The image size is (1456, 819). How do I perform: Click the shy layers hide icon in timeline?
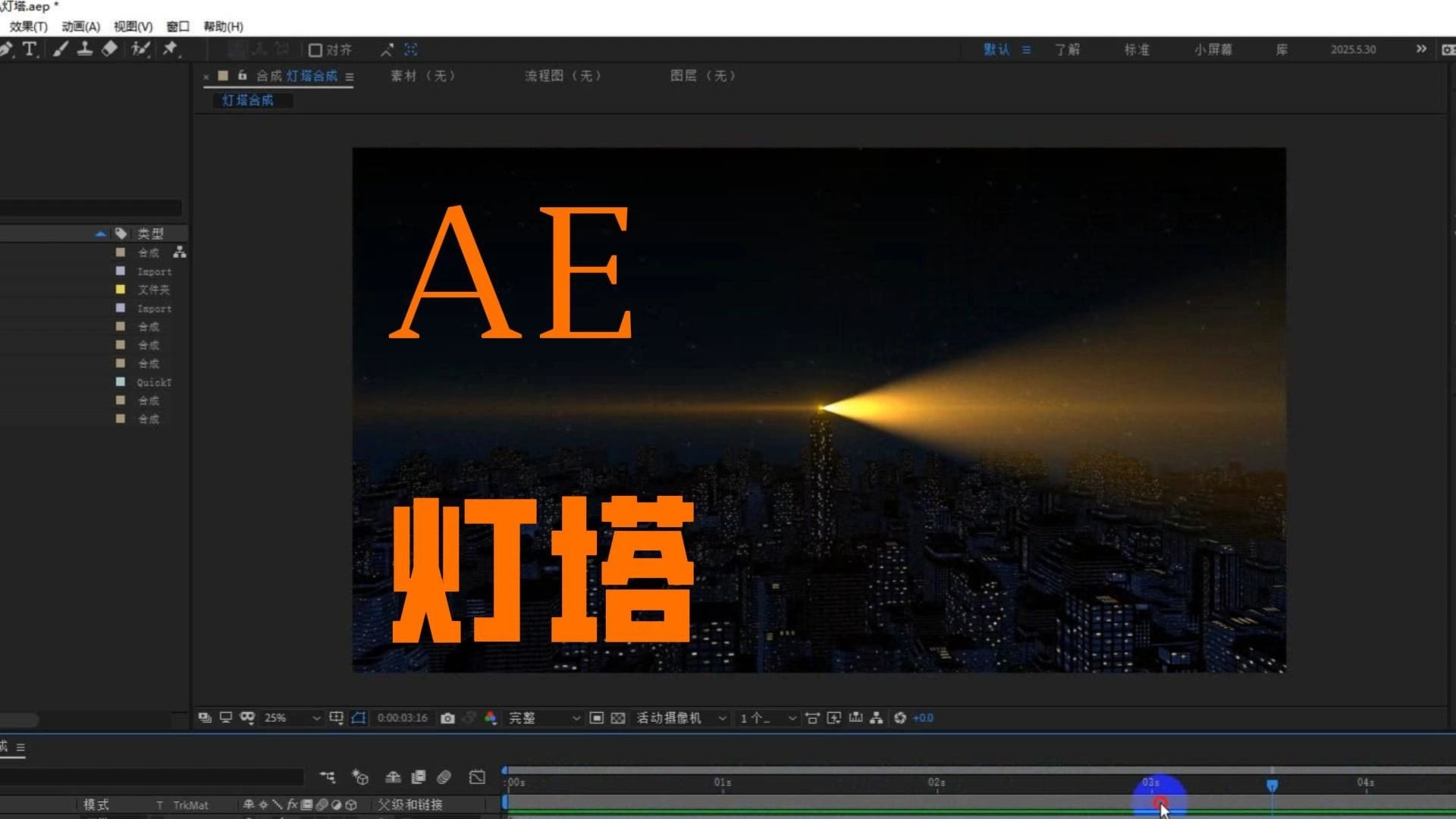[x=393, y=777]
